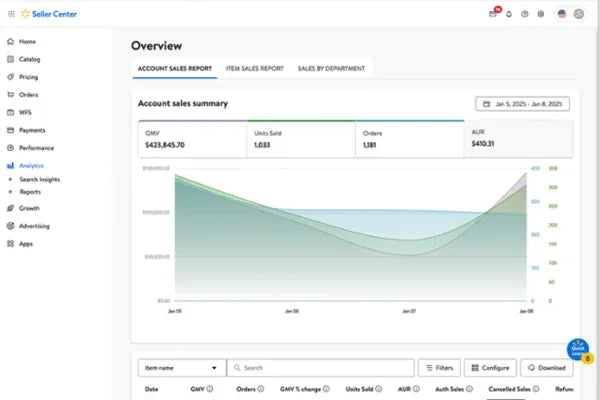Viewport: 600px width, 400px height.
Task: Open the settings gear icon
Action: click(x=541, y=14)
